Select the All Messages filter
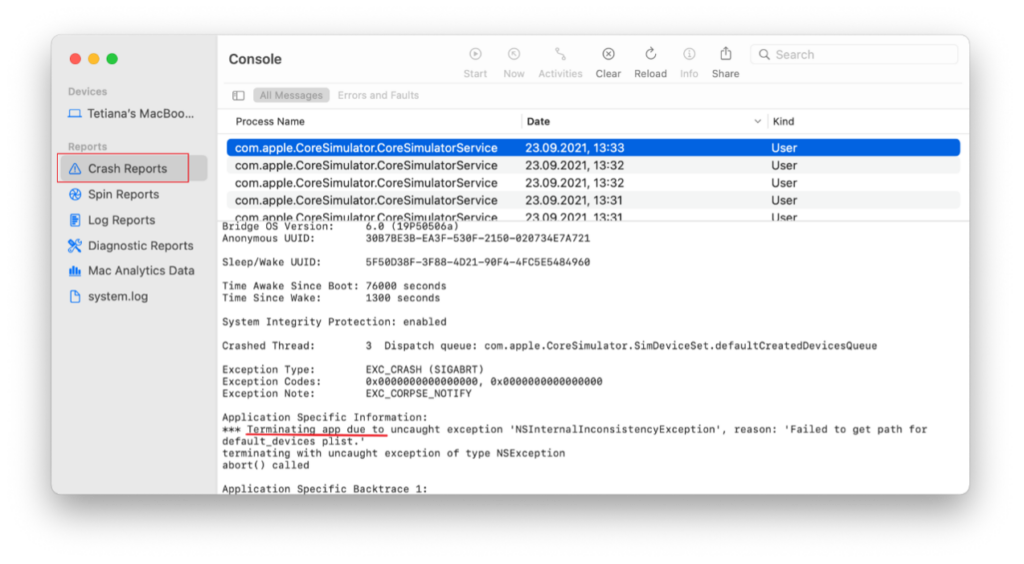1024x564 pixels. [x=291, y=95]
